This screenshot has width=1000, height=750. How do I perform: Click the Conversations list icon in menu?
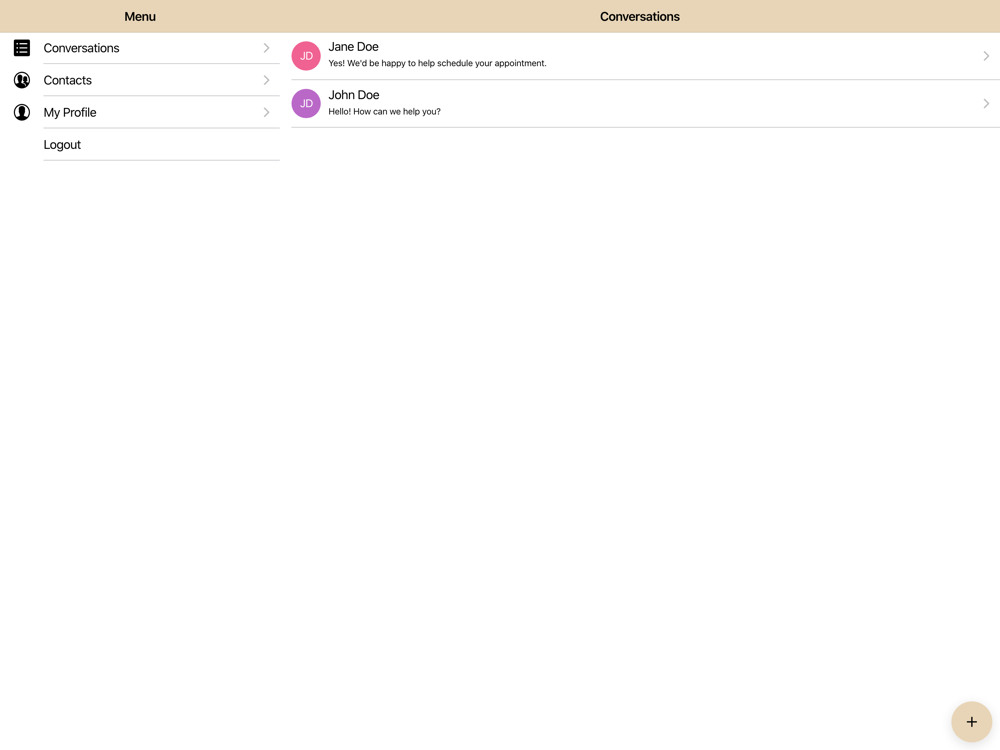(22, 48)
